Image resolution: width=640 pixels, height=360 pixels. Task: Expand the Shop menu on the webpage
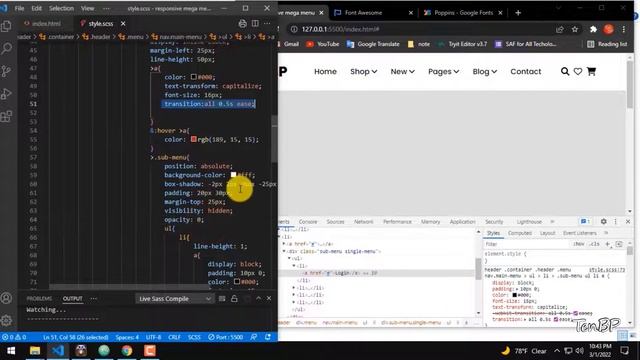pyautogui.click(x=363, y=71)
